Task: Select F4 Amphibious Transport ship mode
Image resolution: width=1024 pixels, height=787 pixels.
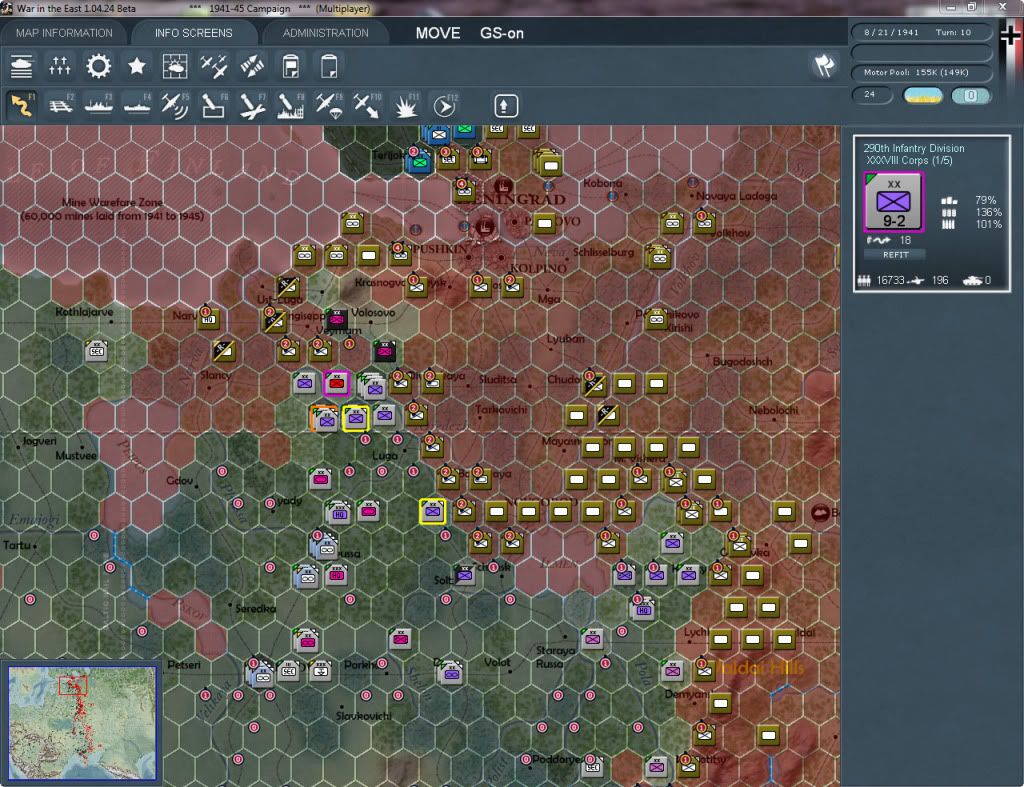Action: coord(137,106)
